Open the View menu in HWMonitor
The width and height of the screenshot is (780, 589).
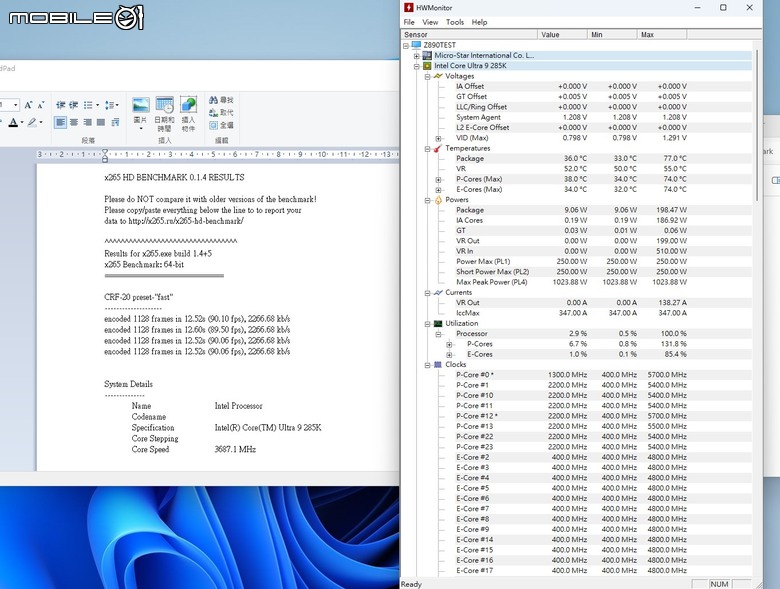pyautogui.click(x=430, y=22)
